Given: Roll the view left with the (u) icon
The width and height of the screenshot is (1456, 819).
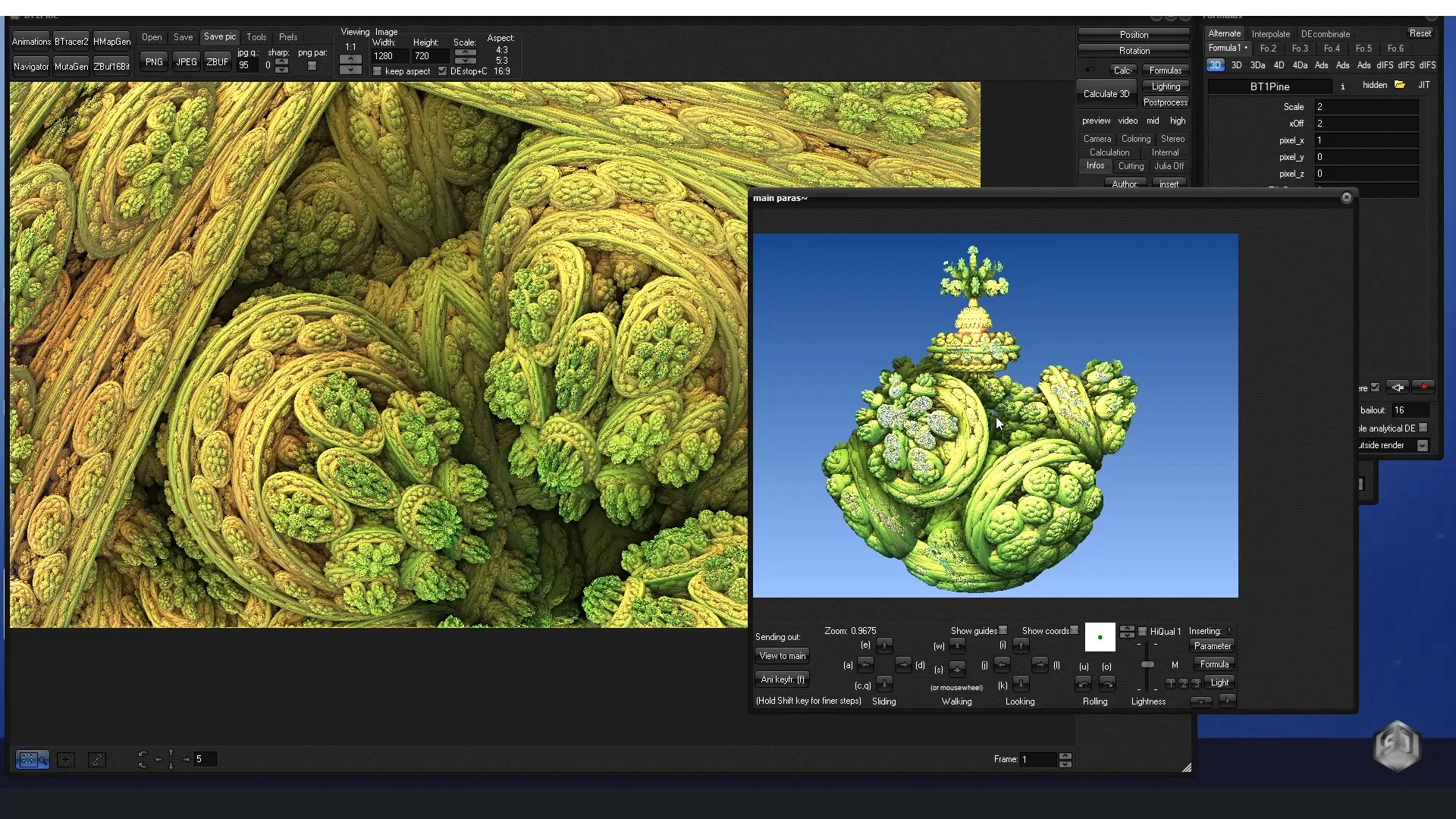Looking at the screenshot, I should pos(1084,683).
